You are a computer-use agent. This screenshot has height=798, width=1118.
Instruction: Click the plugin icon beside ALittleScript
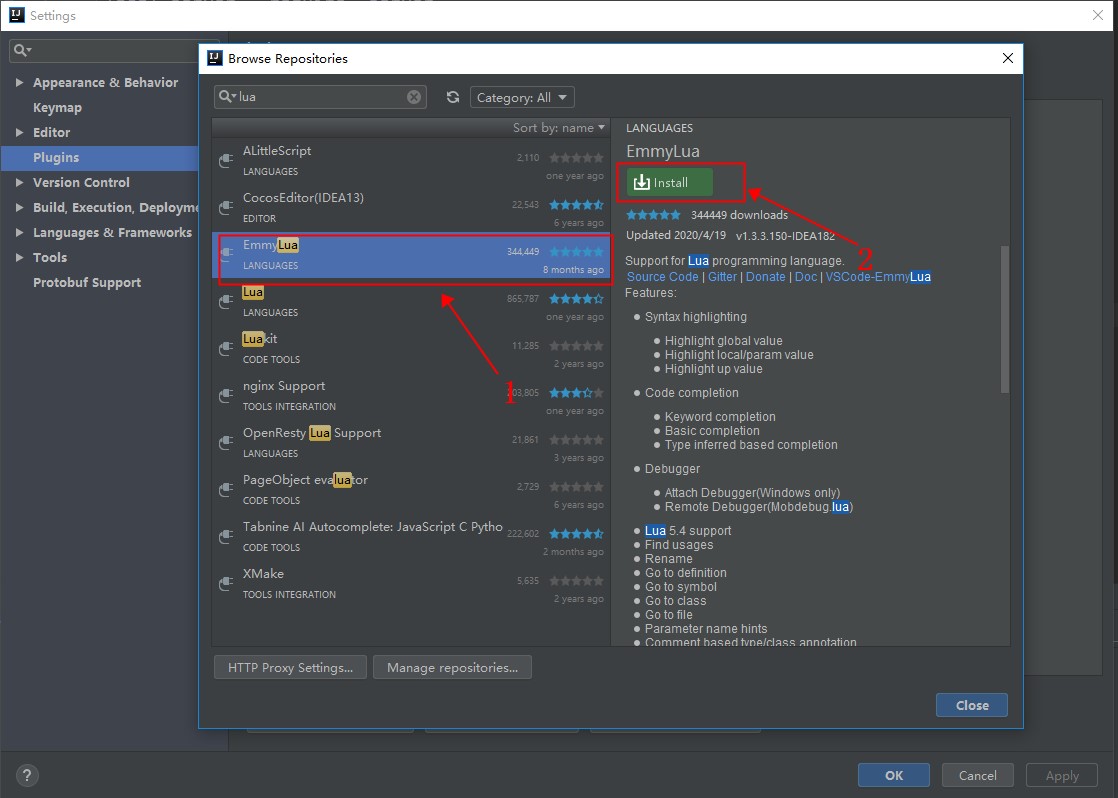pyautogui.click(x=226, y=160)
